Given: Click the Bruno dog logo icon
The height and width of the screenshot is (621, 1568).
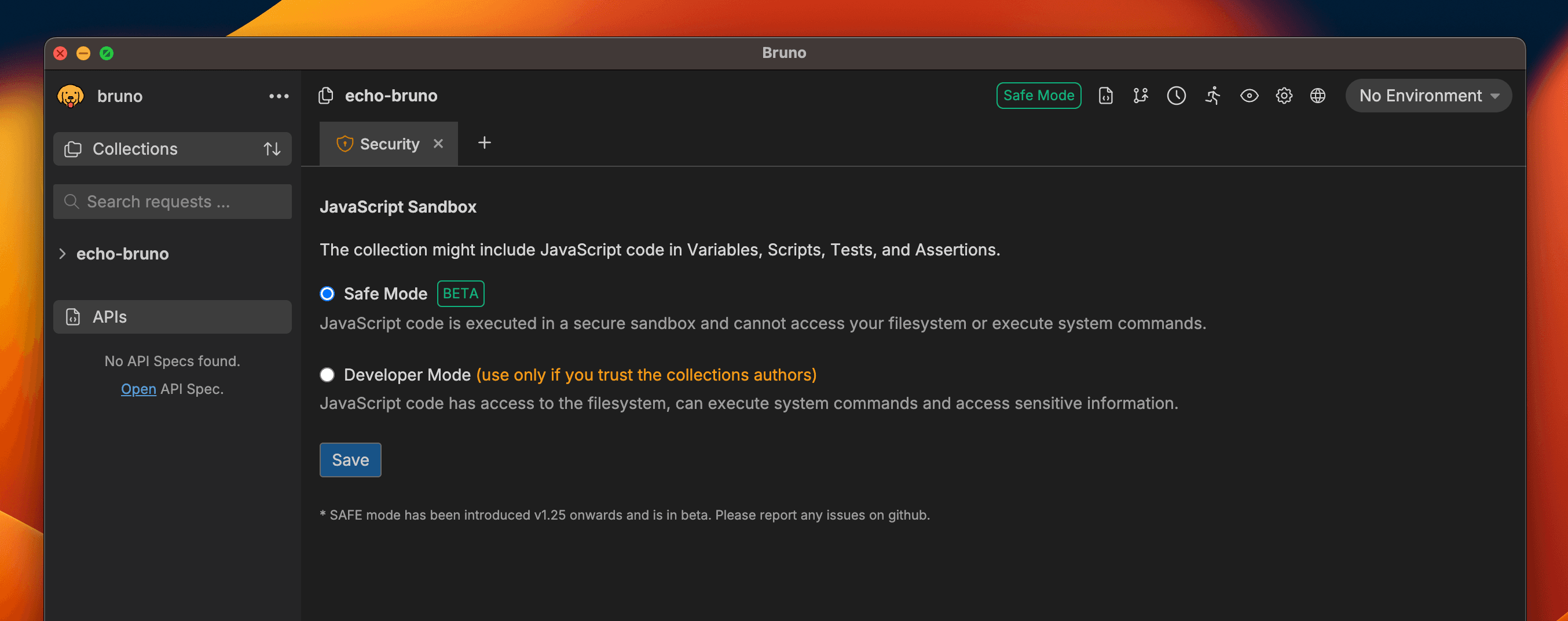Looking at the screenshot, I should [71, 96].
